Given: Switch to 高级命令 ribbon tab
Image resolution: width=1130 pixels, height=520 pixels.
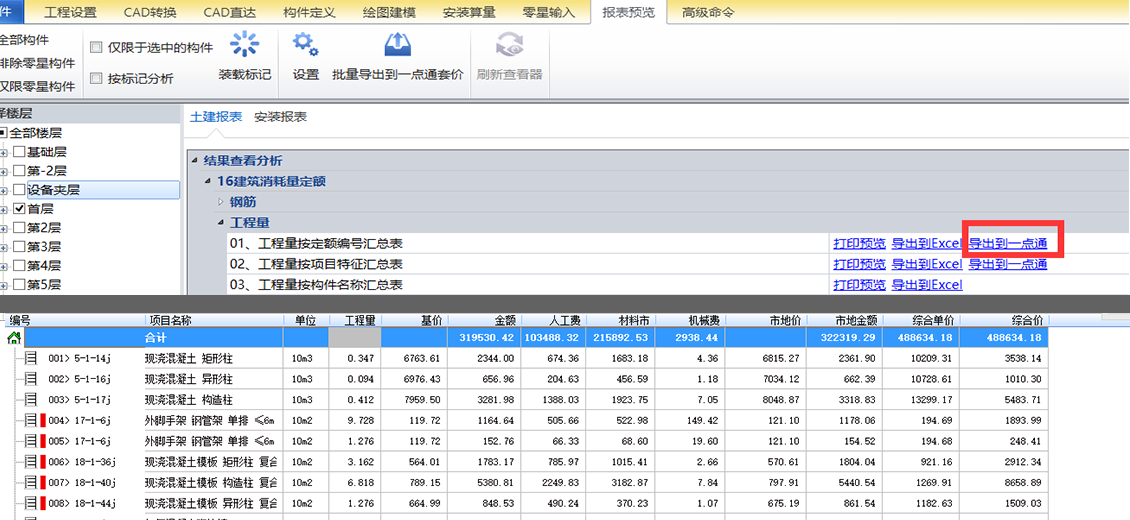Looking at the screenshot, I should (708, 12).
